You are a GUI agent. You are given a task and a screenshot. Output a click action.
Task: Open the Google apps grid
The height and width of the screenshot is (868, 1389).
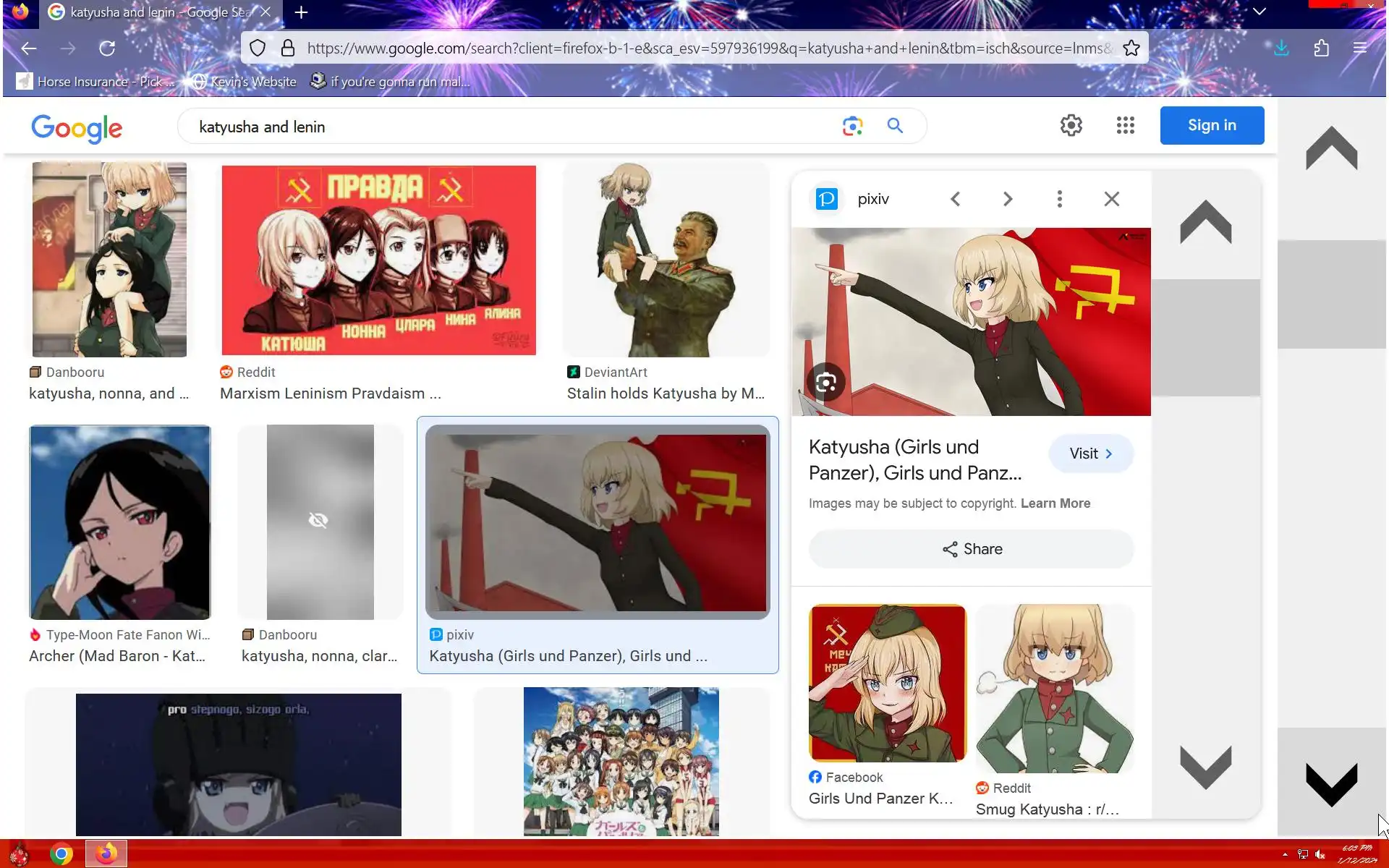(1125, 125)
